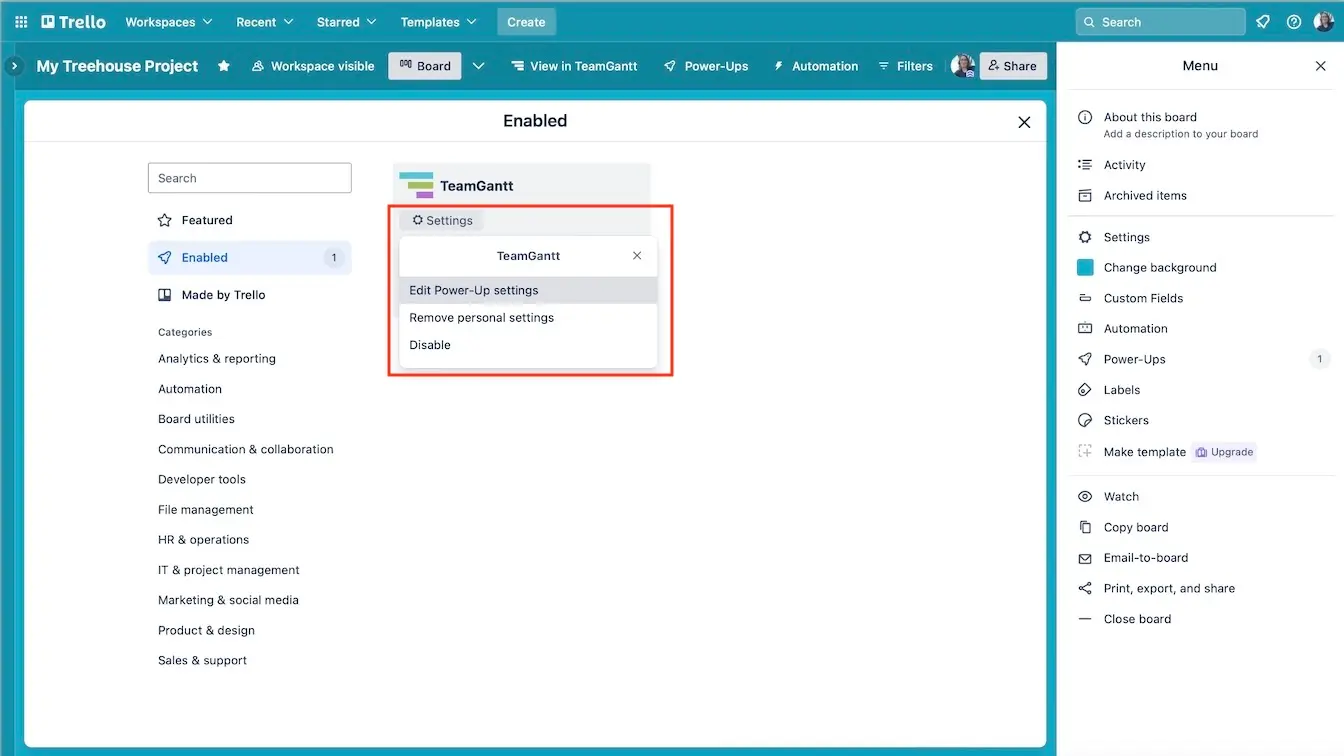1344x756 pixels.
Task: Expand the collapsed sidebar arrow
Action: pyautogui.click(x=14, y=66)
